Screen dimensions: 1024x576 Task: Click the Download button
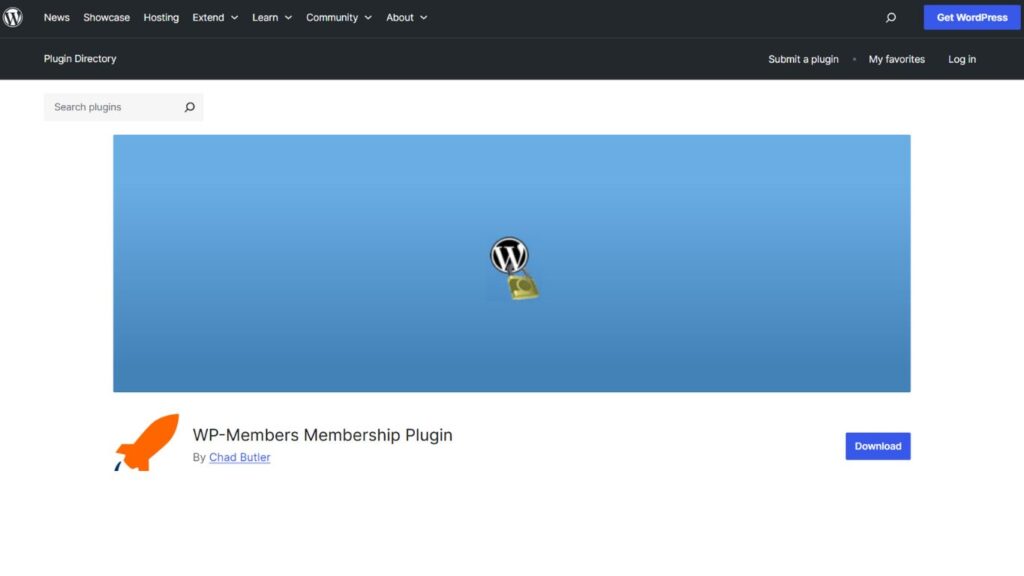tap(877, 446)
